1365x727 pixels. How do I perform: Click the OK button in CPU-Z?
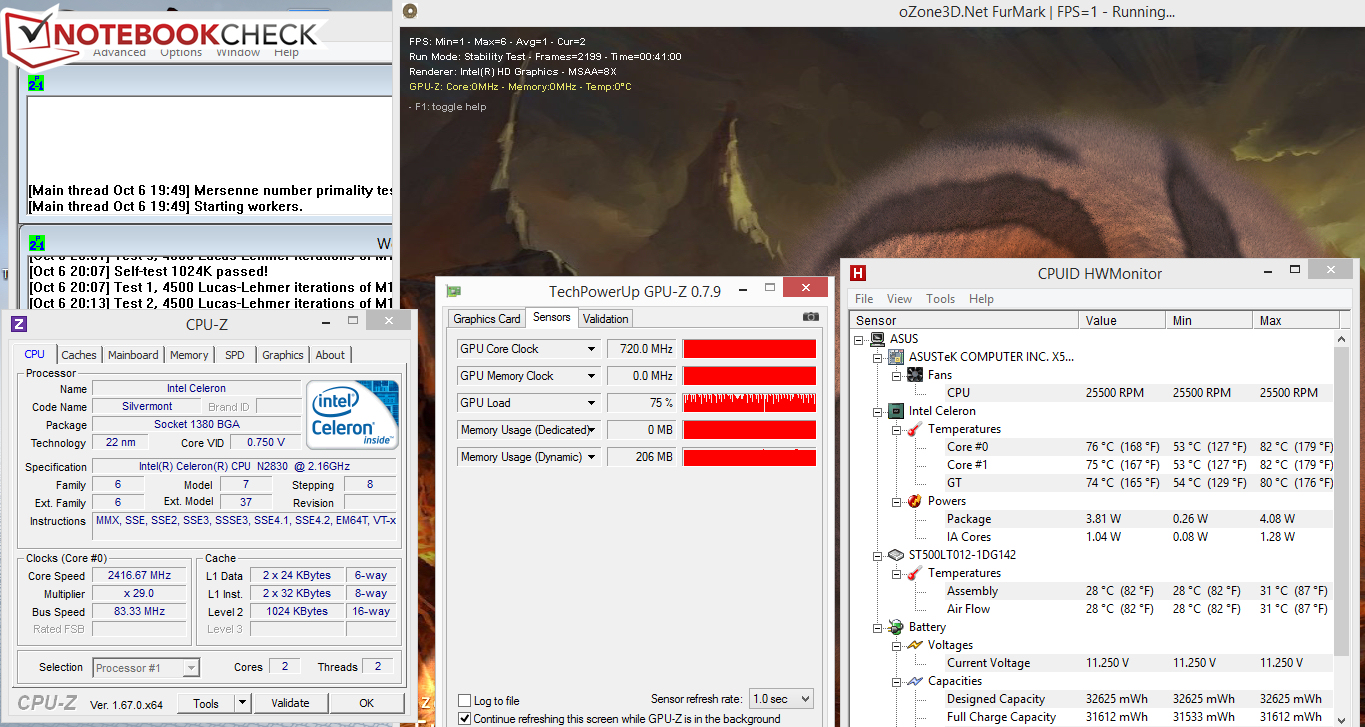[367, 703]
